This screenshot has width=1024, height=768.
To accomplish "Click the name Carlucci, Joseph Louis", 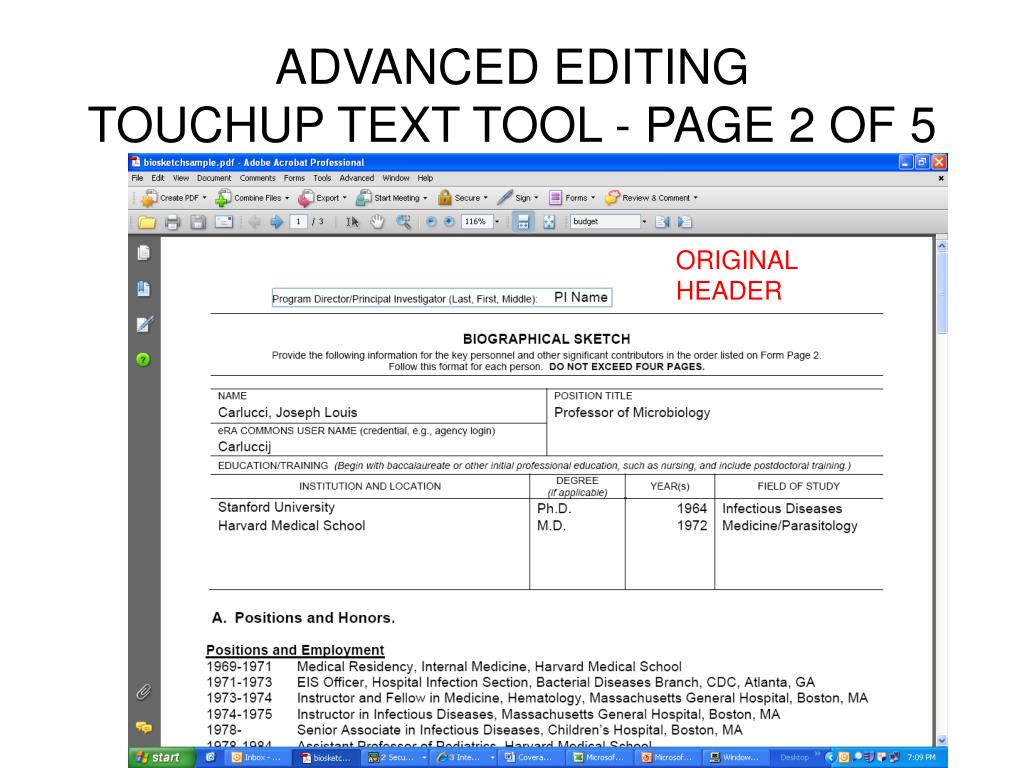I will coord(287,413).
